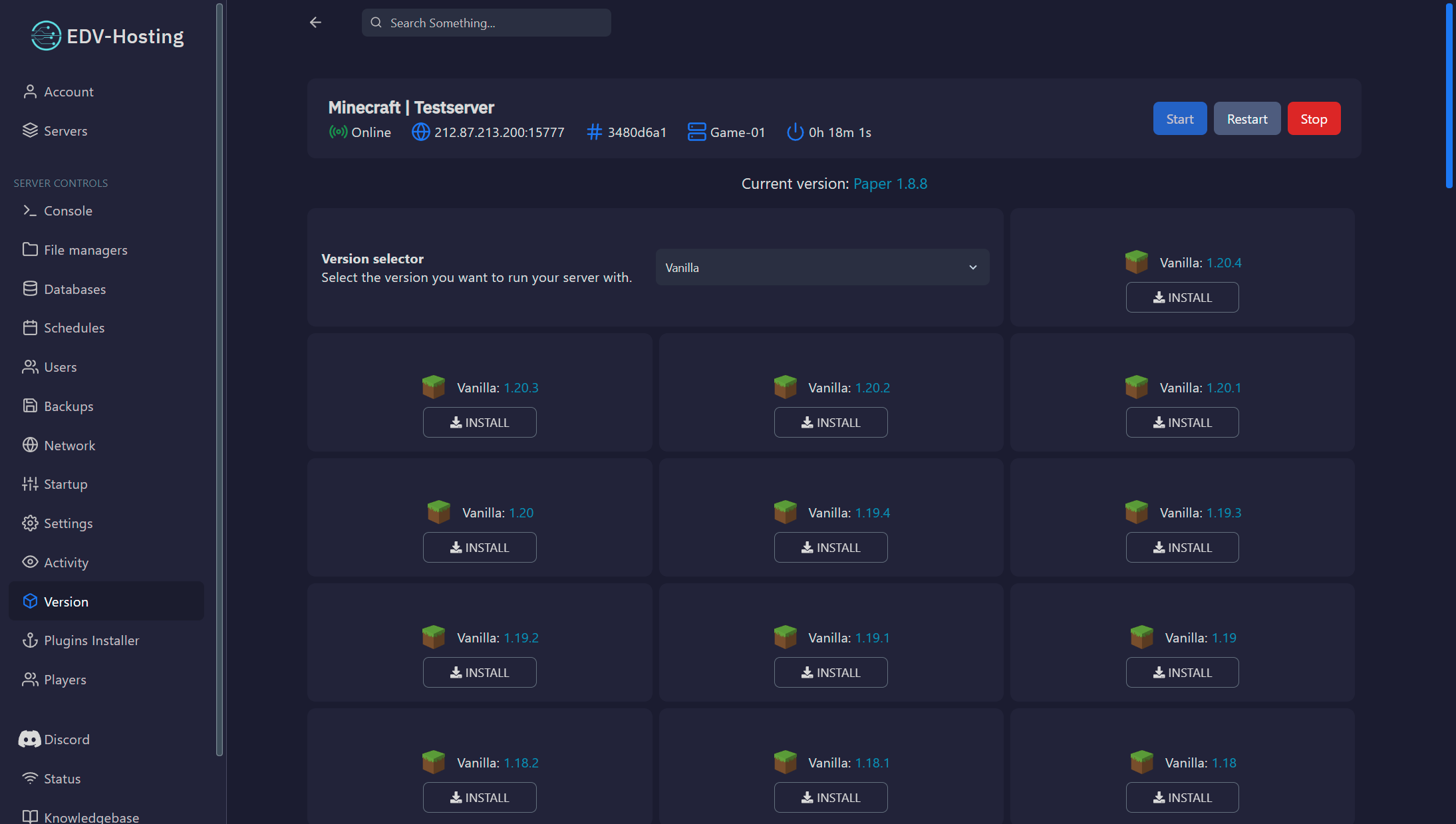Open the Discord link in the sidebar
This screenshot has width=1456, height=824.
coord(106,740)
